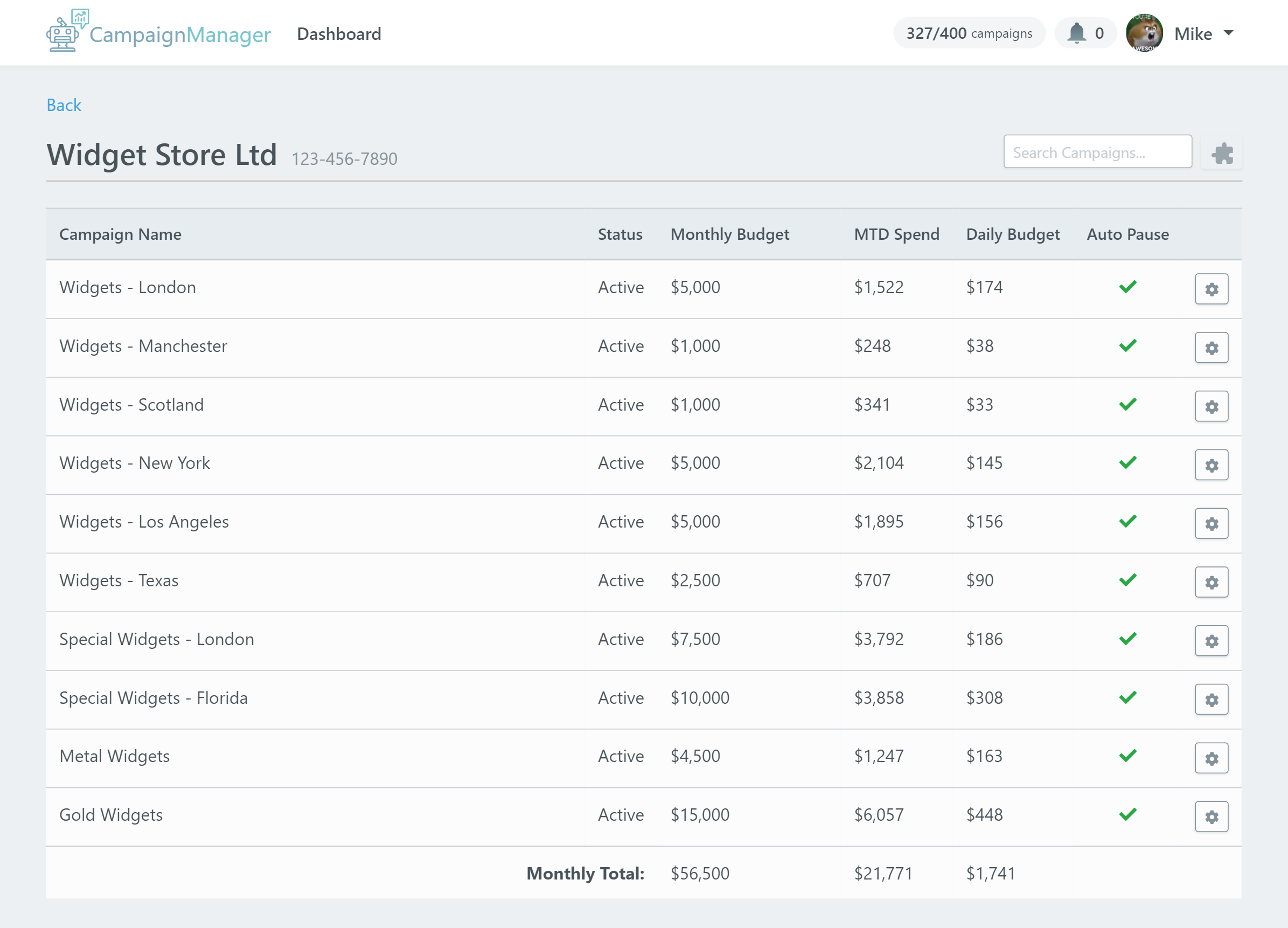Click the CampaignManager brand name text
Image resolution: width=1288 pixels, height=928 pixels.
[180, 35]
